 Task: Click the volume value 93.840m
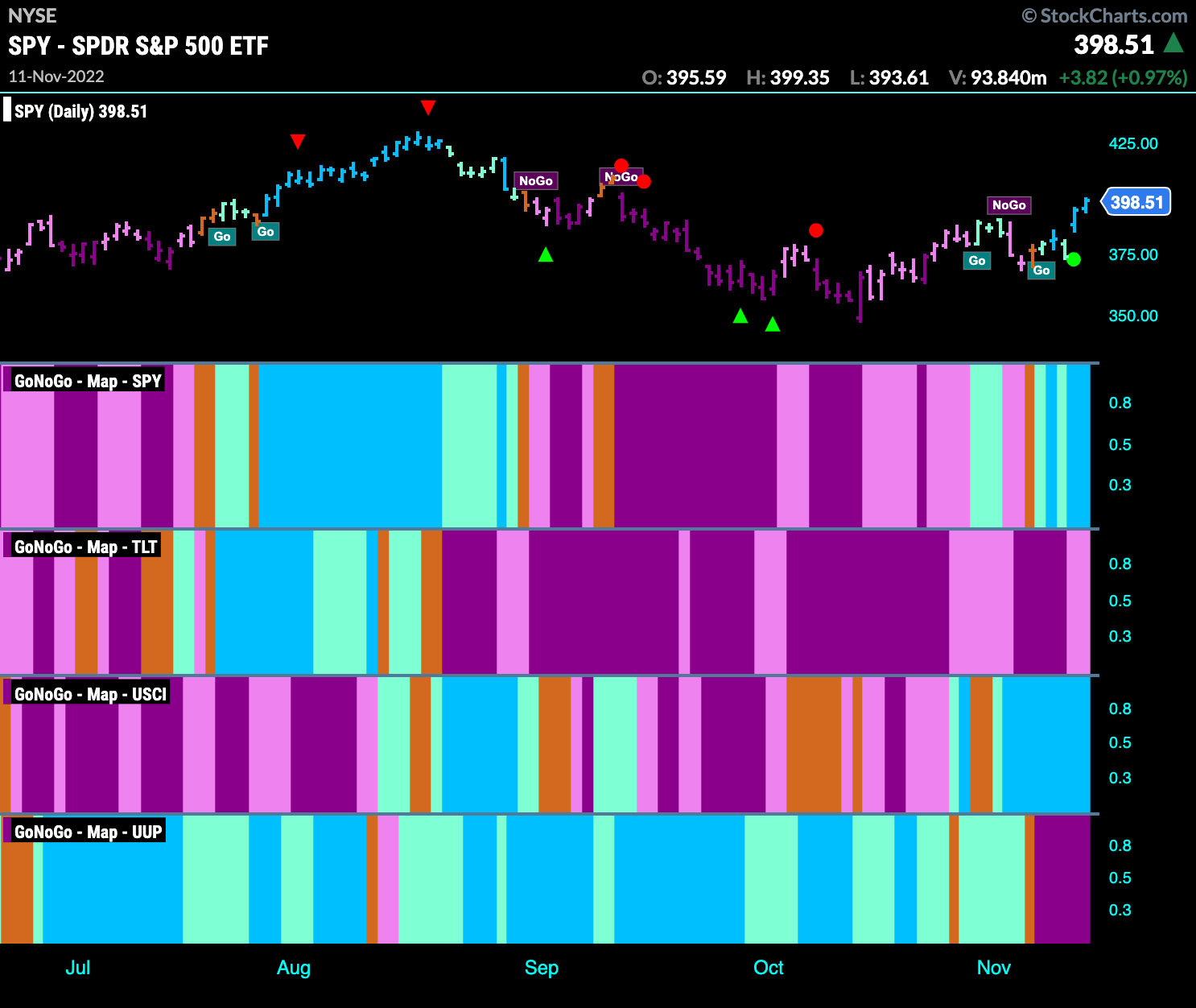click(1008, 77)
